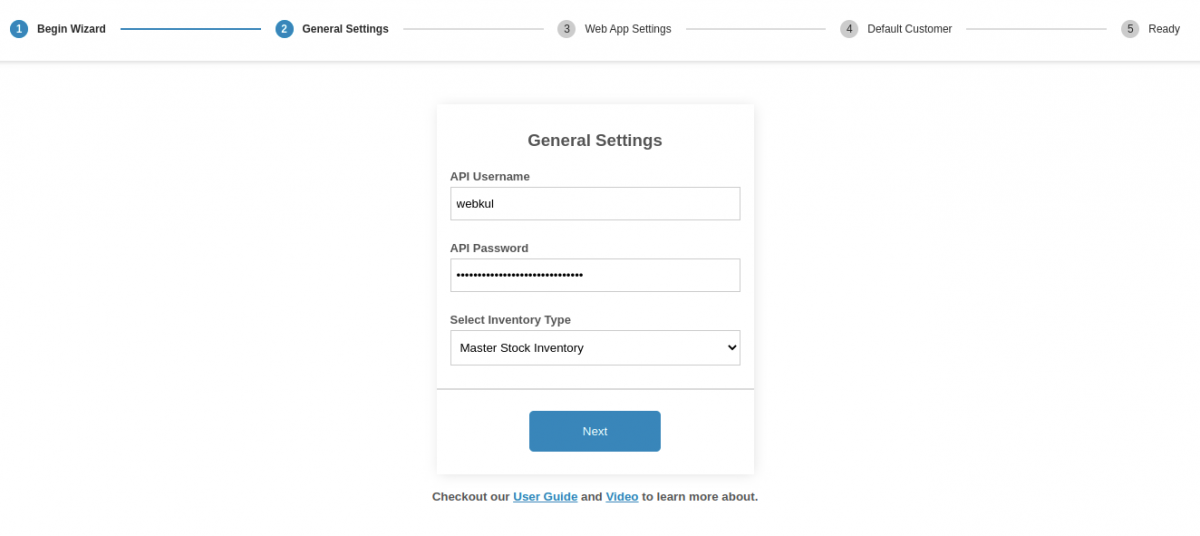
Task: Open the Master Stock Inventory dropdown
Action: point(595,348)
